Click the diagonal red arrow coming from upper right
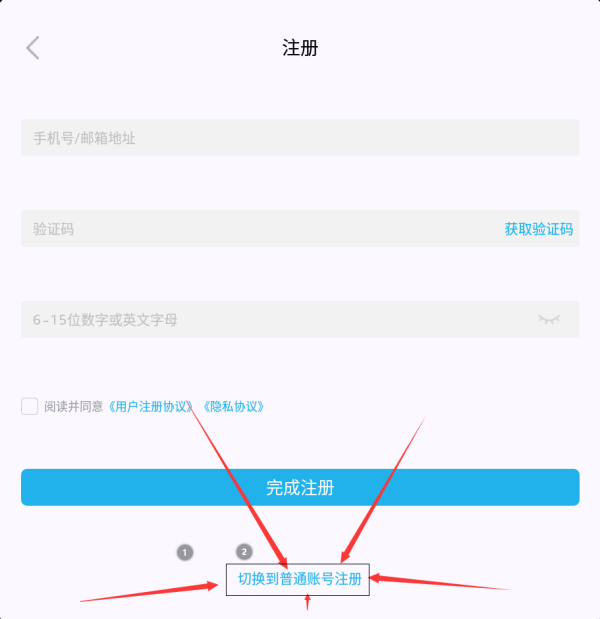 coord(383,489)
